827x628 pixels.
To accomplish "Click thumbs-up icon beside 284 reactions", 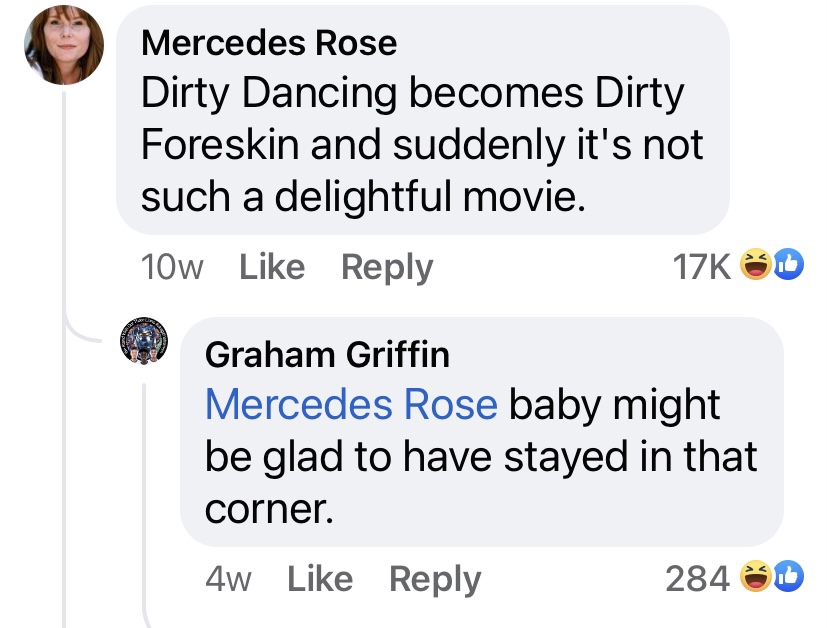I will tap(787, 578).
